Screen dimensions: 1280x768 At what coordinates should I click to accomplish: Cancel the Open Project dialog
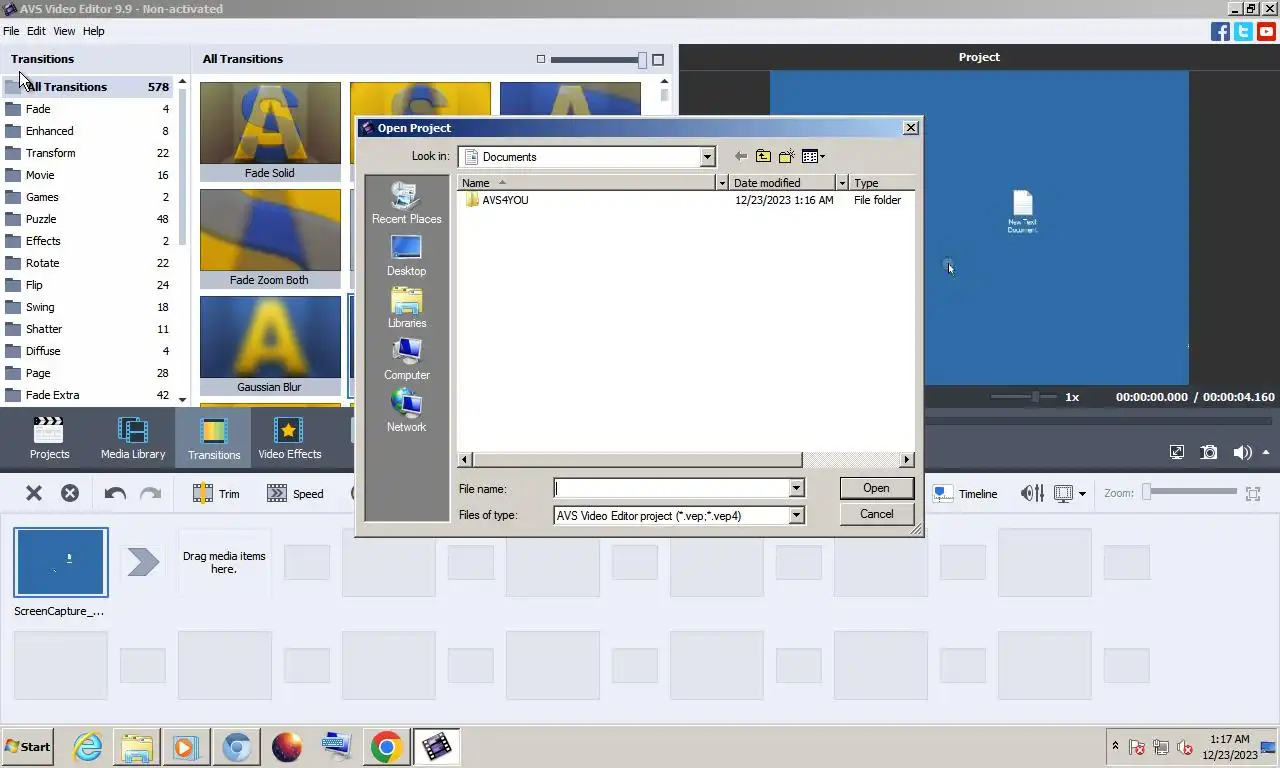point(876,514)
